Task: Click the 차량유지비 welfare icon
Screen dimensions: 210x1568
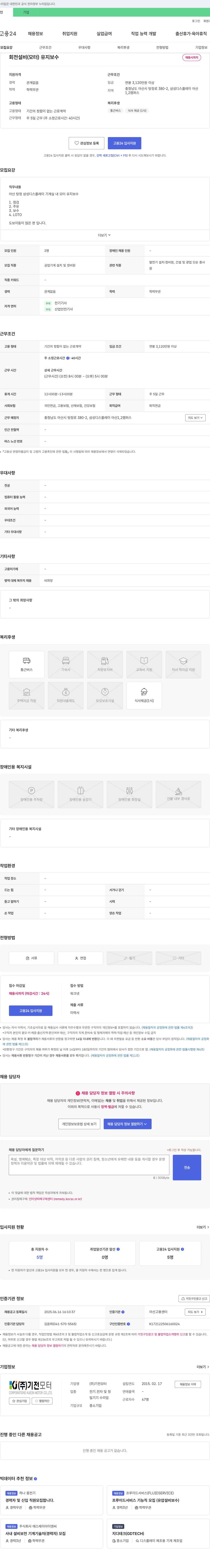Action: click(105, 665)
